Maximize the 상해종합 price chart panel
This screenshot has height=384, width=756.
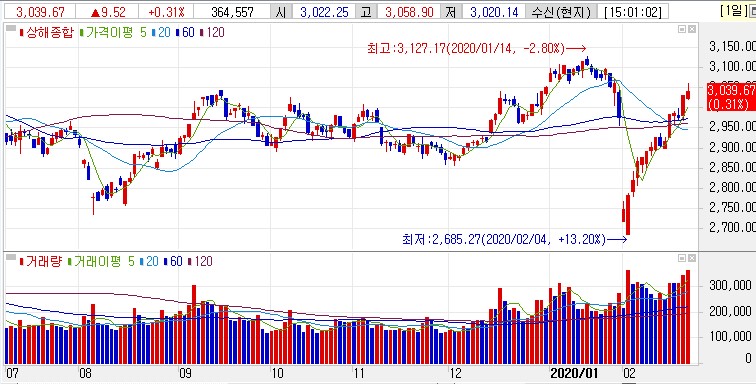(682, 29)
